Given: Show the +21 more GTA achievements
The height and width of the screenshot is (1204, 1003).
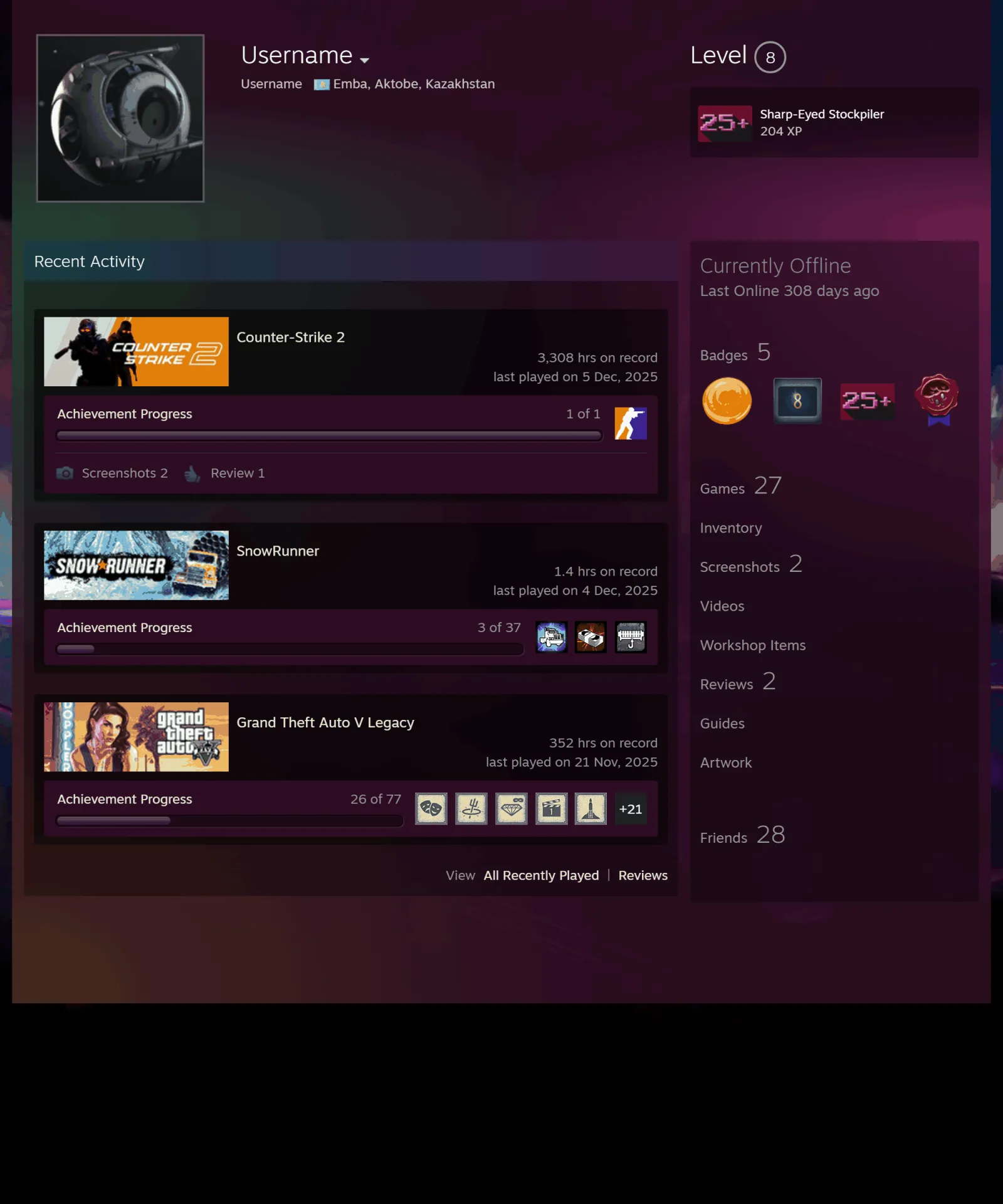Looking at the screenshot, I should (630, 809).
